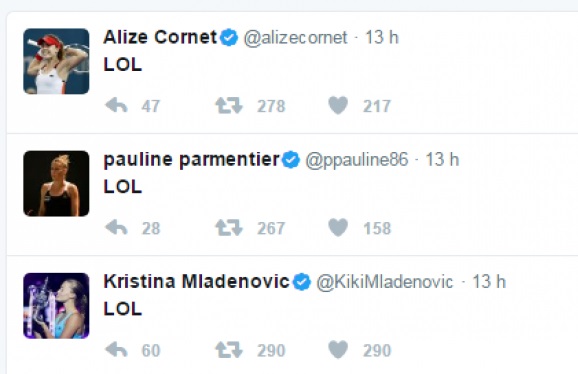The width and height of the screenshot is (578, 374).
Task: Open pauline parmentier's avatar photo
Action: (x=56, y=183)
